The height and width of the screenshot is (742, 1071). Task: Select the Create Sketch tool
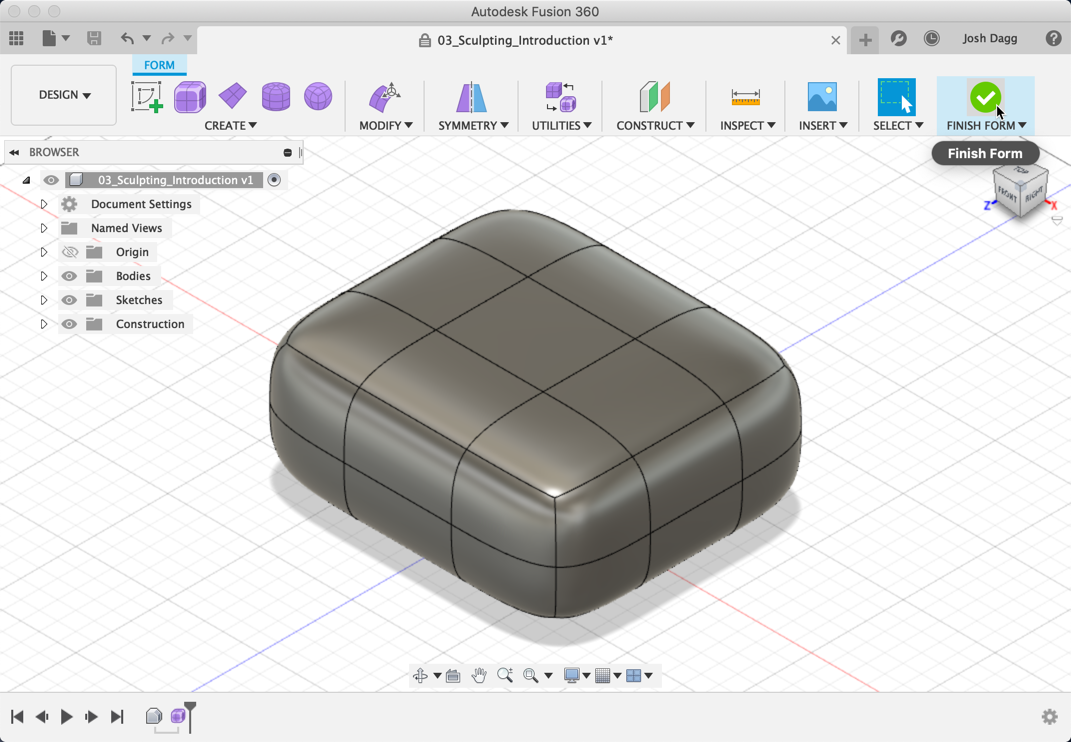coord(147,96)
